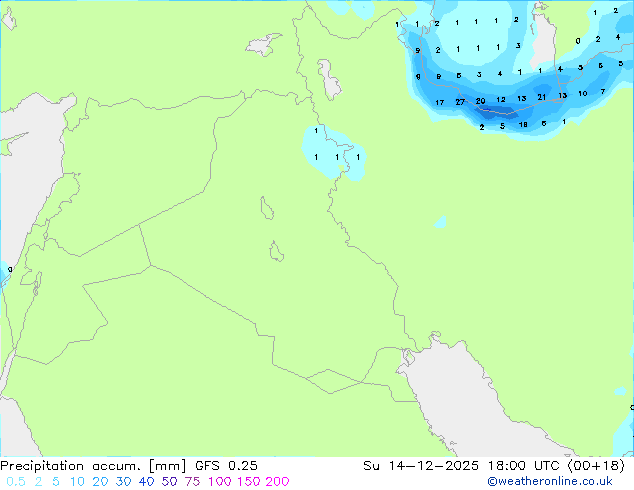Viewport: 634px width, 490px height.
Task: Click the legend value 40
Action: click(146, 482)
